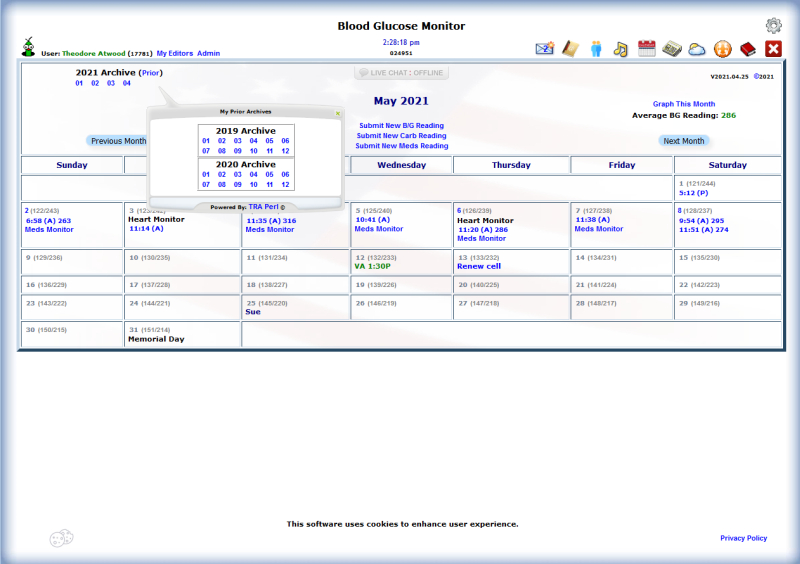Open the mail icon showing 2 new messages
The image size is (800, 564).
click(544, 49)
